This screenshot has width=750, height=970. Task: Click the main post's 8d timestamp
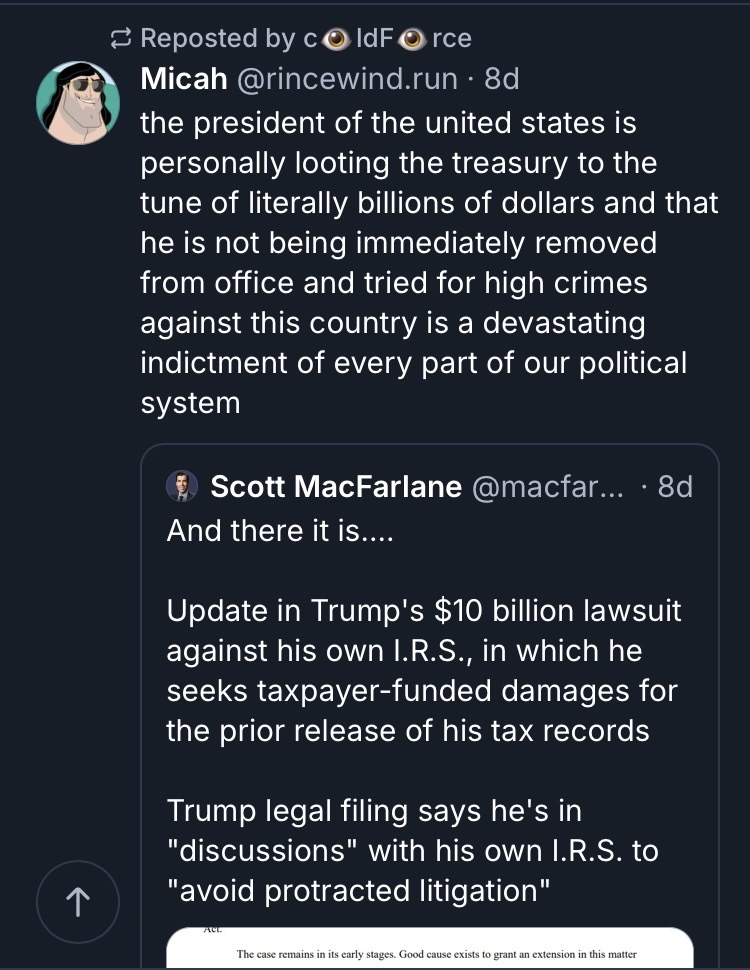[501, 79]
